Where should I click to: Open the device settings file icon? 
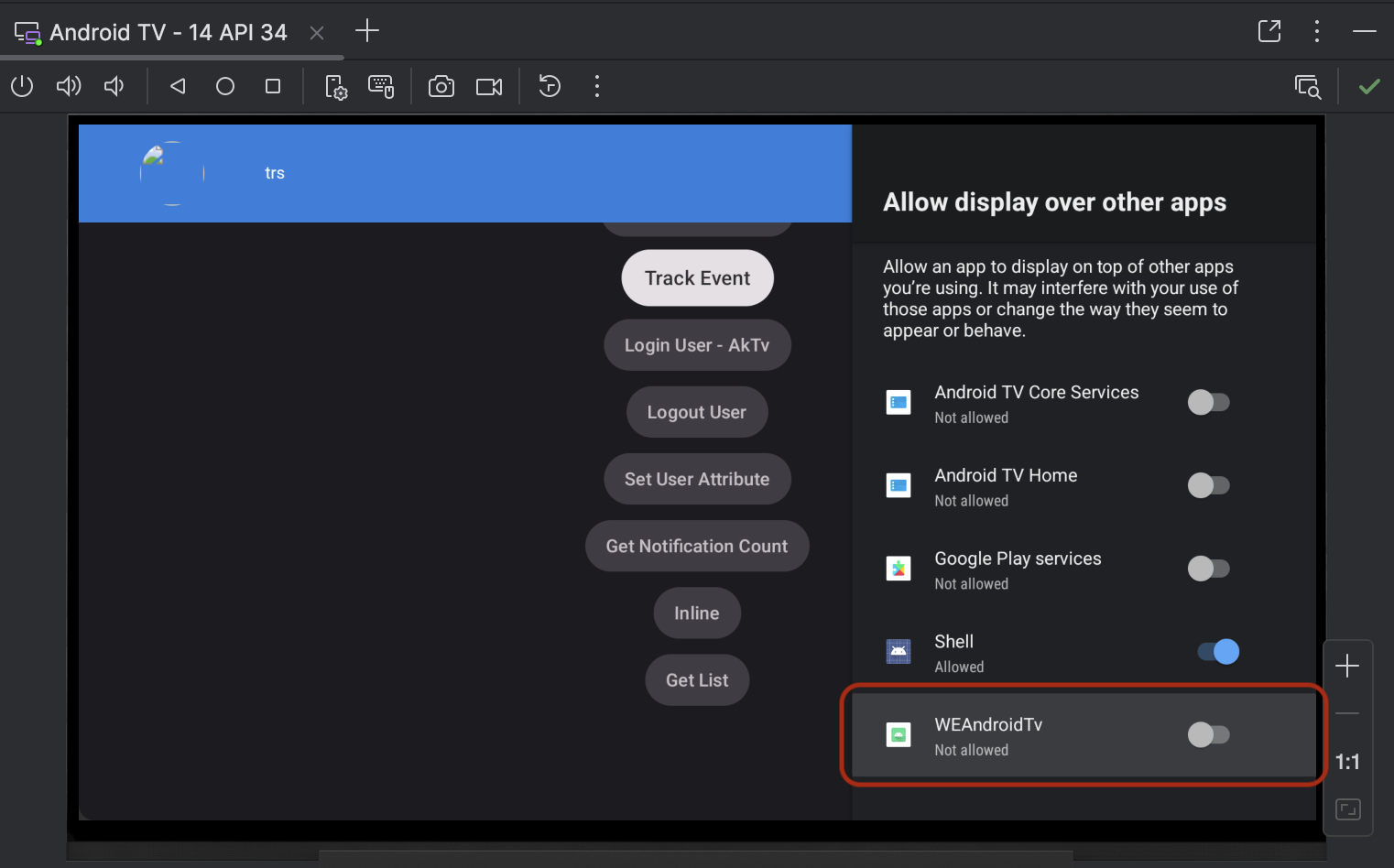[x=336, y=87]
